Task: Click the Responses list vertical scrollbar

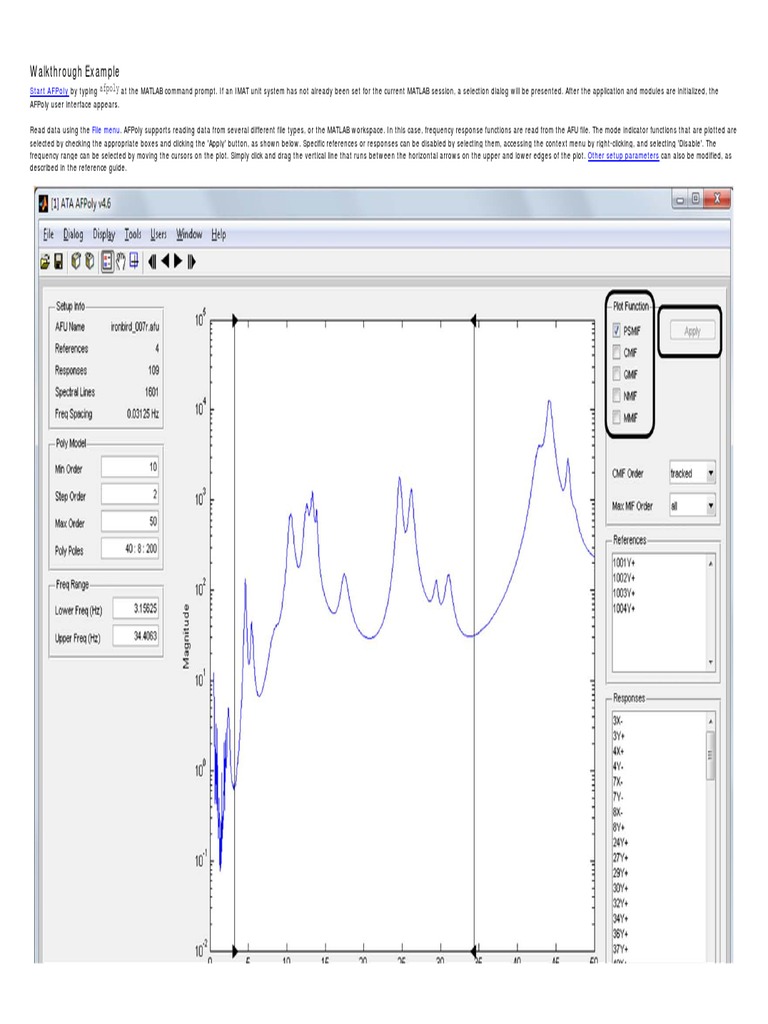Action: pyautogui.click(x=711, y=754)
